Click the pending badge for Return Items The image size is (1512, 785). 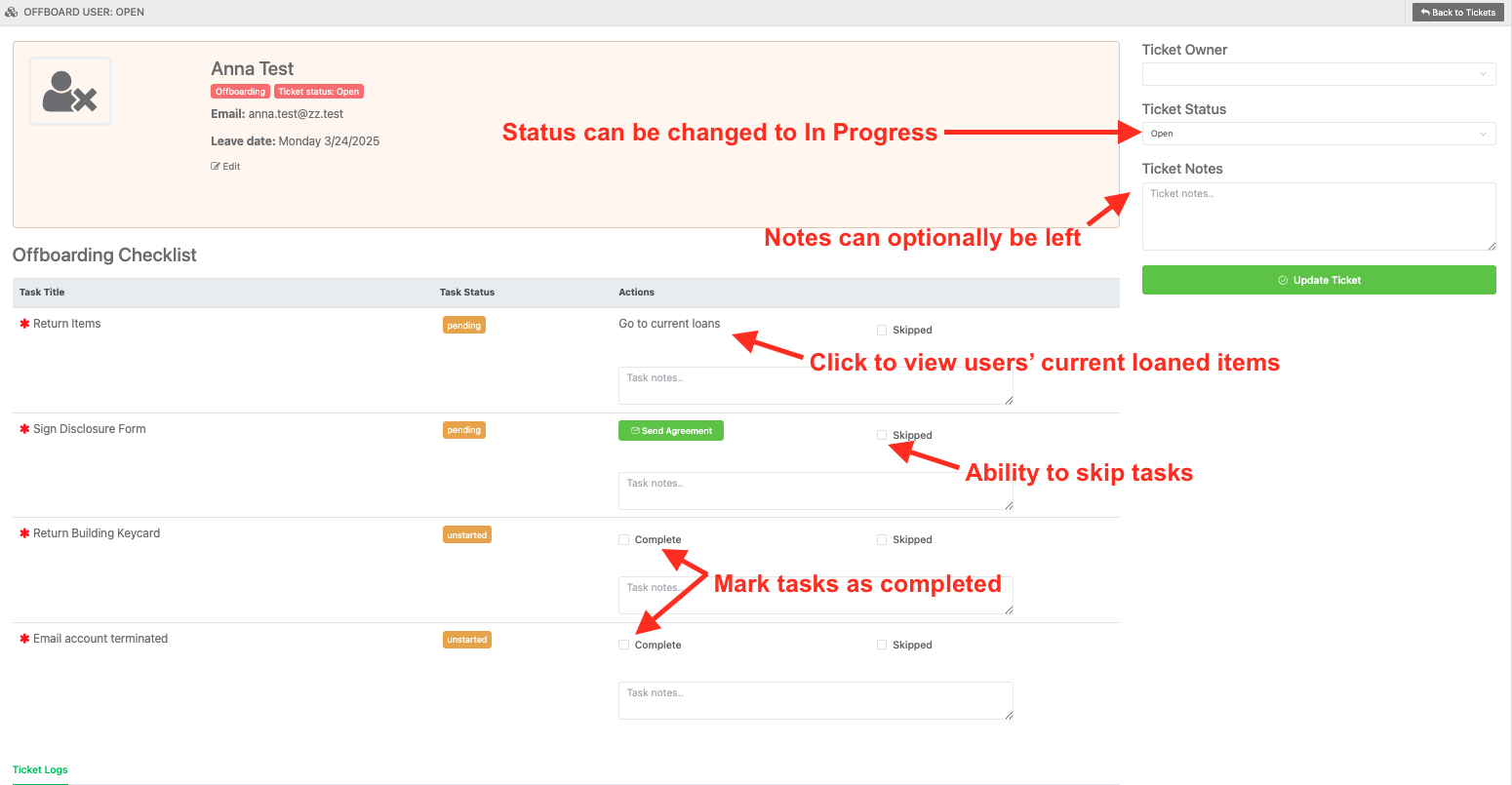[464, 325]
